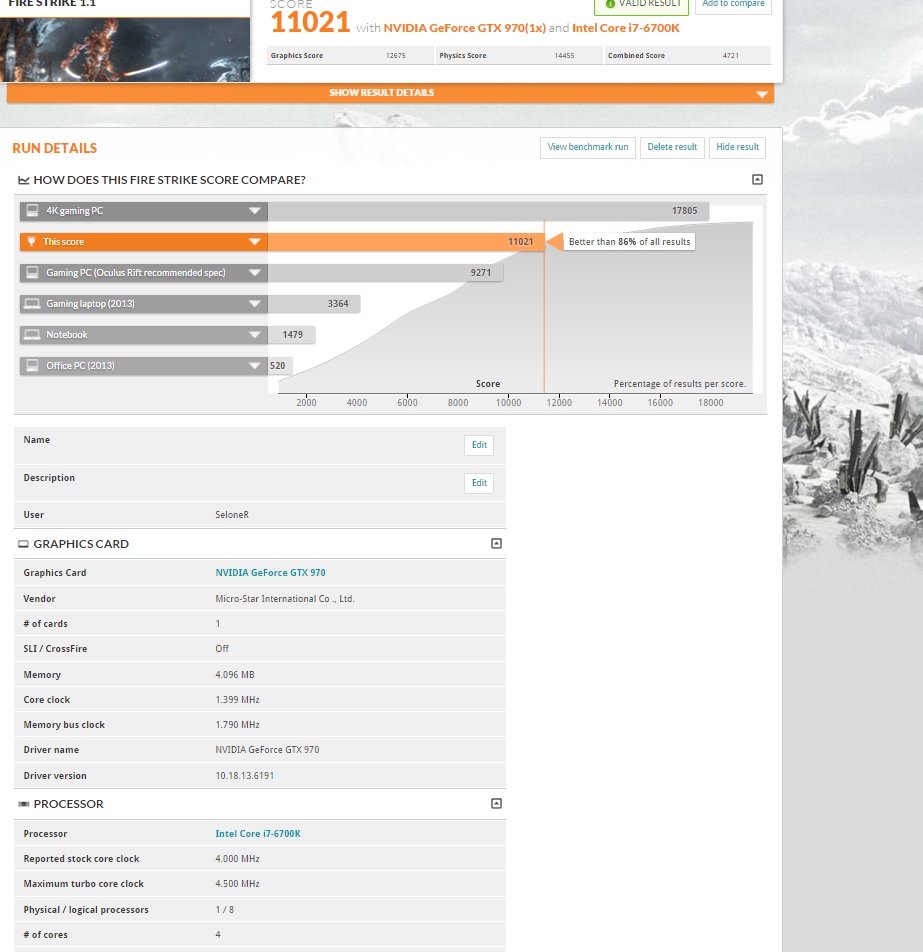Viewport: 923px width, 952px height.
Task: Click Add to compare button
Action: coord(733,5)
